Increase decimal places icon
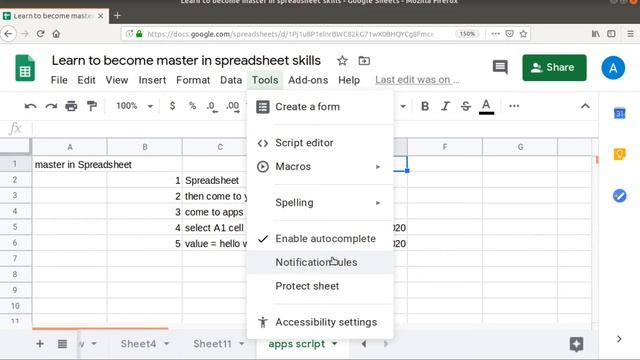The width and height of the screenshot is (640, 360). 233,107
